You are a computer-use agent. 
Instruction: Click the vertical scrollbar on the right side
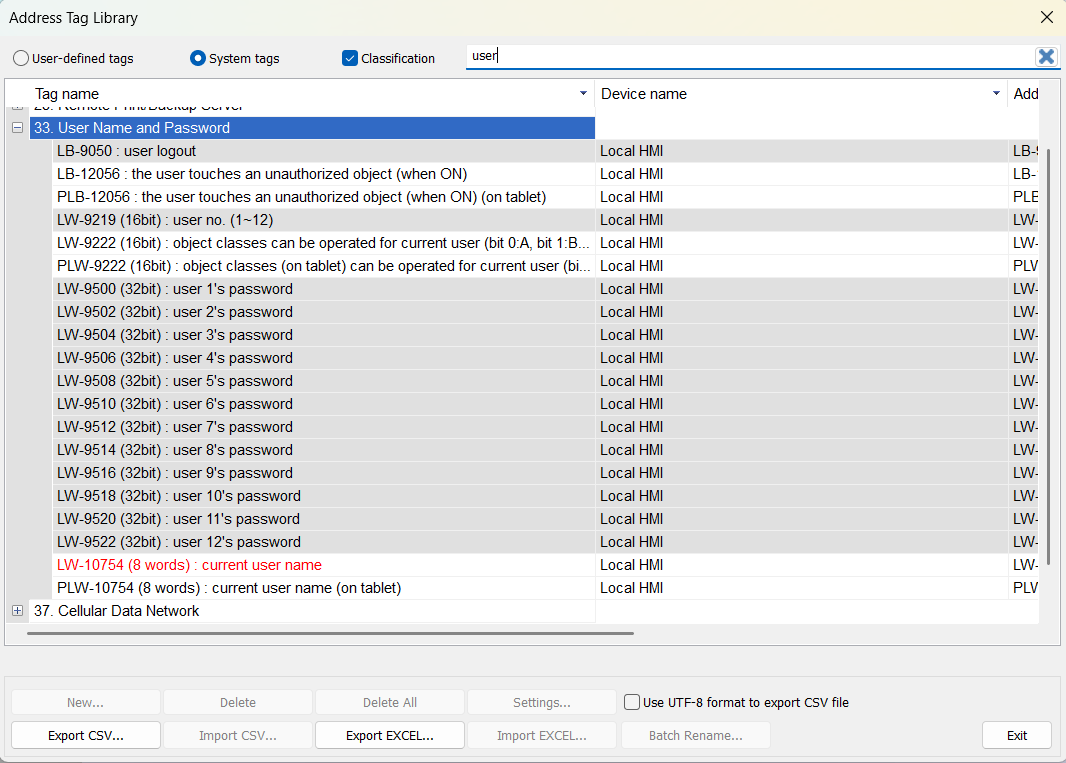[x=1049, y=350]
